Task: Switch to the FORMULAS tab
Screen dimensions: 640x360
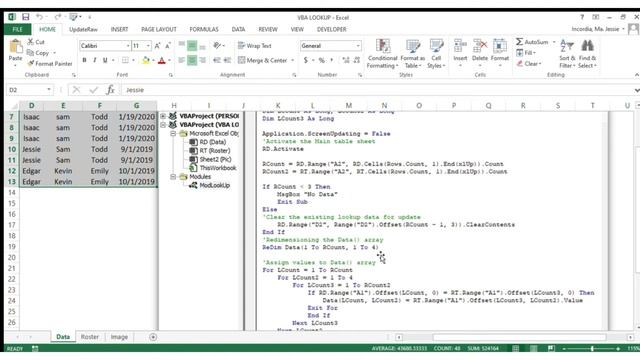Action: pos(204,29)
